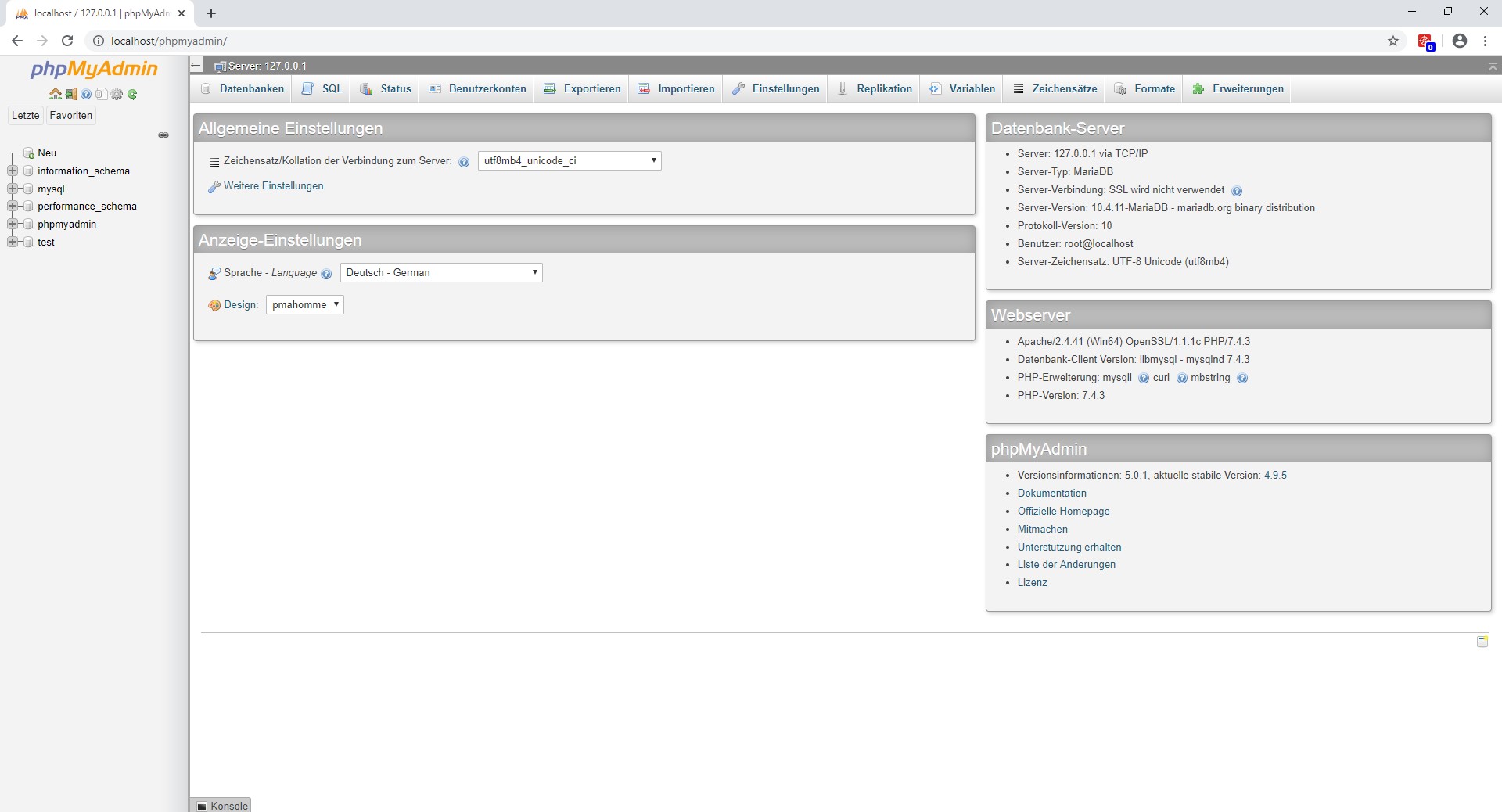Viewport: 1502px width, 812px height.
Task: Open the Konsole bar at bottom
Action: tap(221, 805)
